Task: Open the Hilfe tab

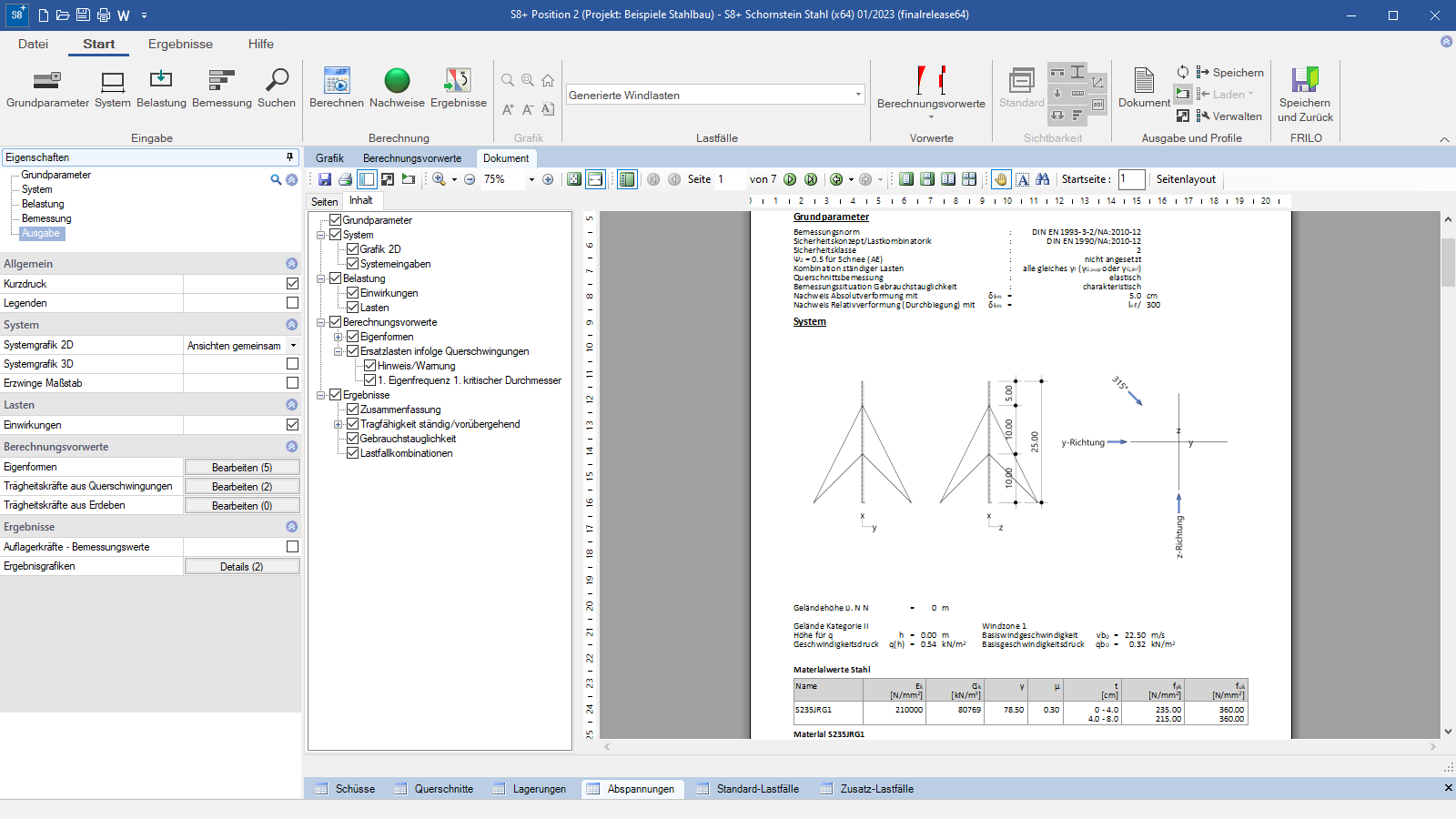Action: tap(260, 44)
